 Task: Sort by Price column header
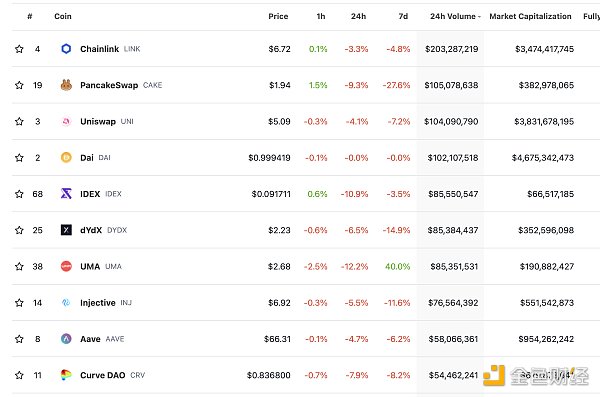278,16
